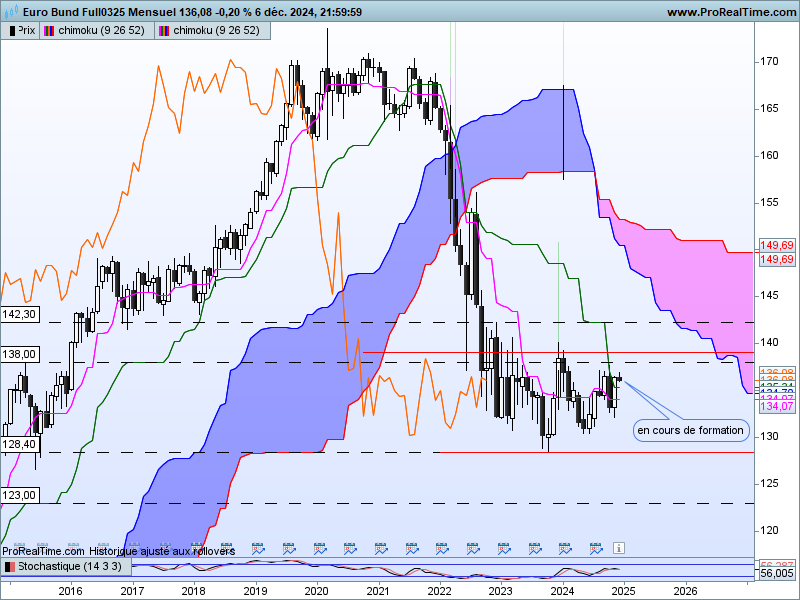Image resolution: width=800 pixels, height=600 pixels.
Task: Select the Prix label tab
Action: tap(20, 31)
